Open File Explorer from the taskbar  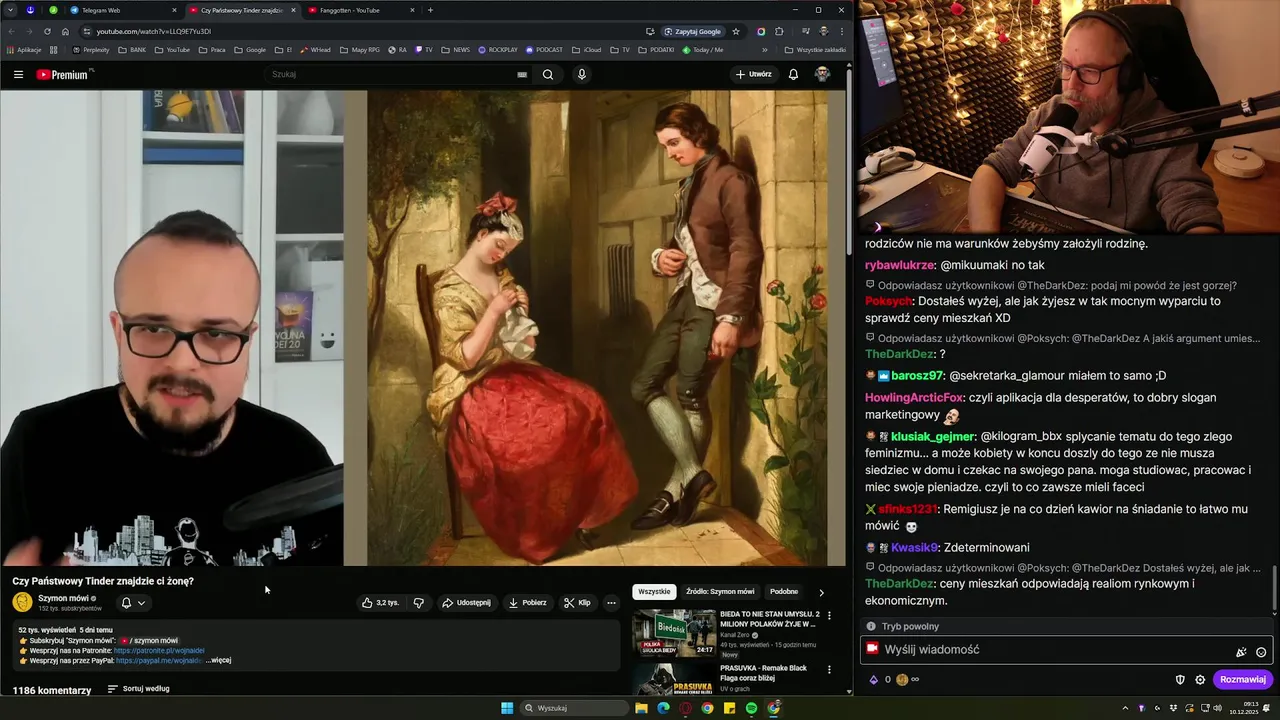[641, 708]
